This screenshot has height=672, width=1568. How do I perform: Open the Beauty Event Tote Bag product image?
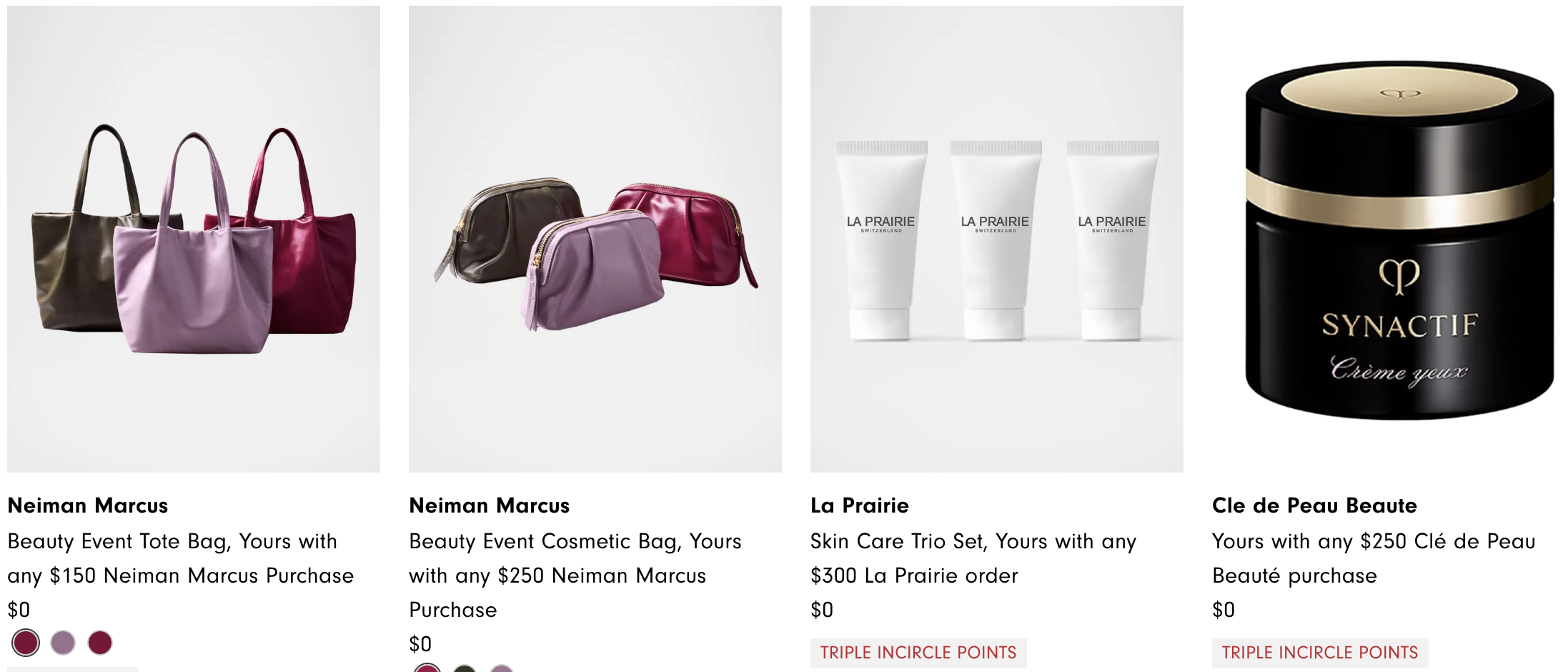pyautogui.click(x=194, y=239)
